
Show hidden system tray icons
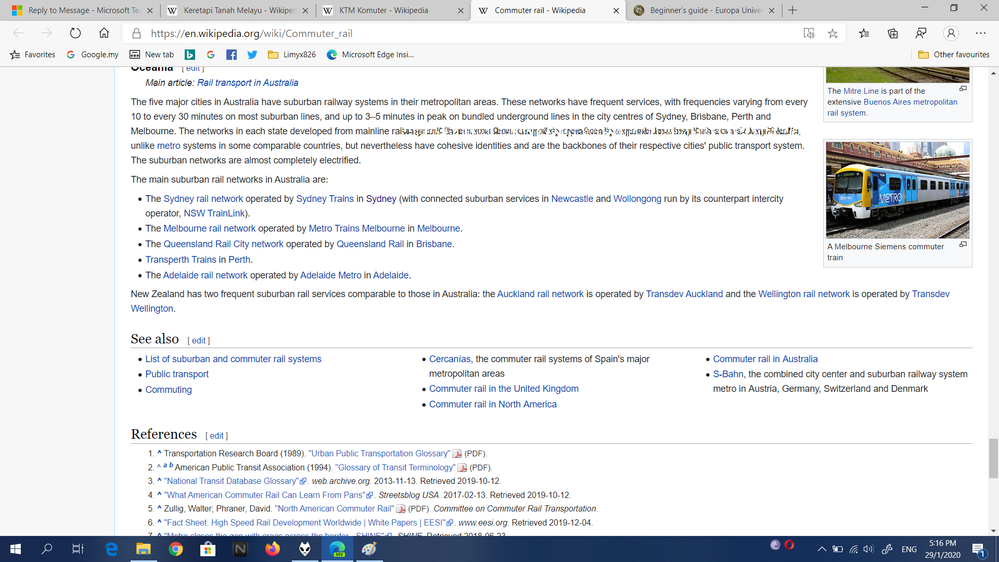coord(821,549)
